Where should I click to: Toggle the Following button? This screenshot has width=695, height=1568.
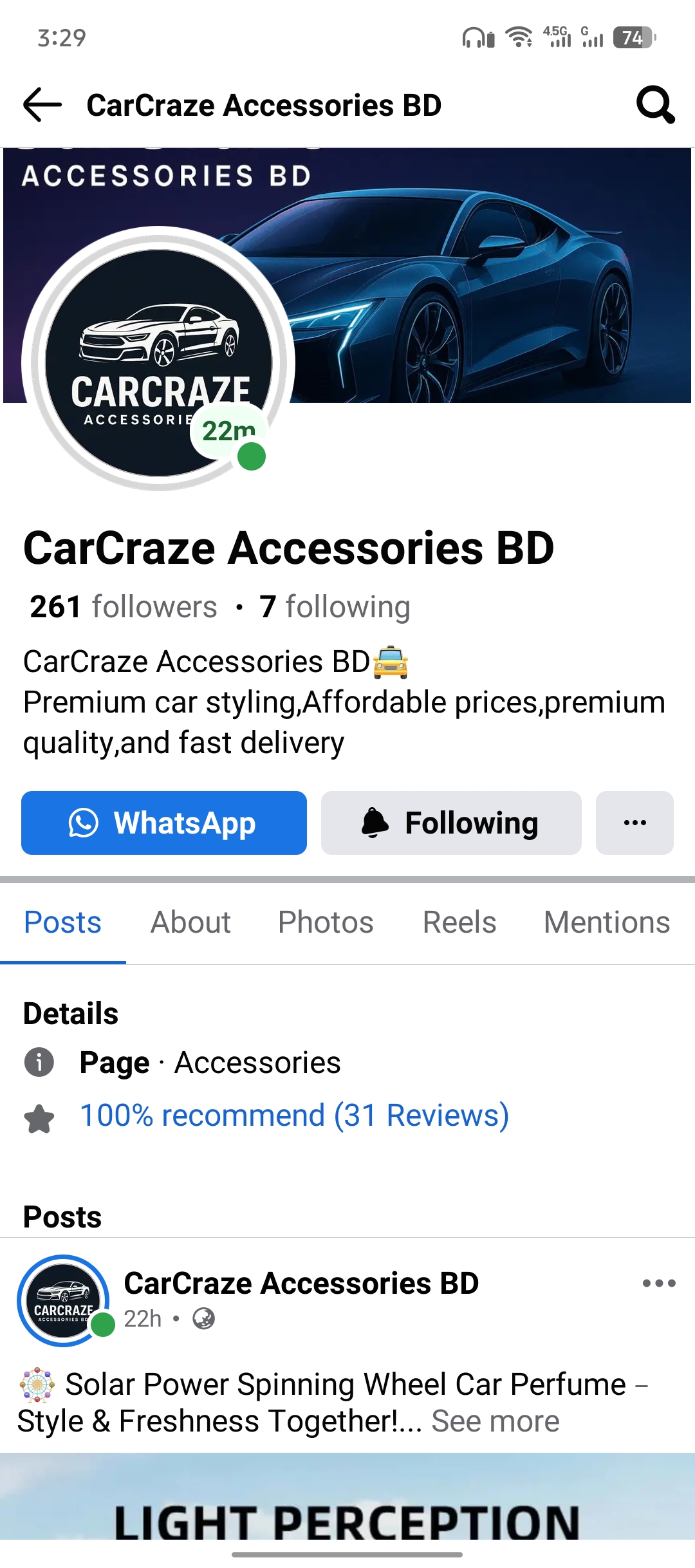[x=451, y=823]
